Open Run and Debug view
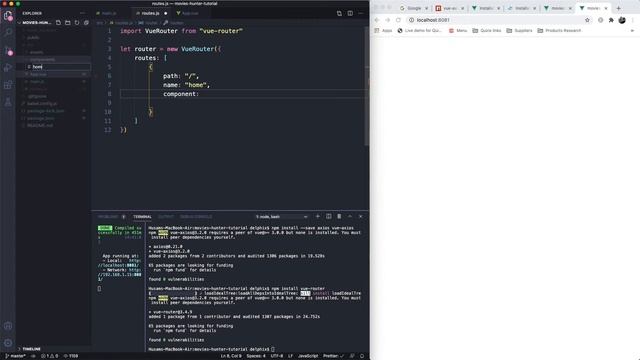 click(8, 68)
